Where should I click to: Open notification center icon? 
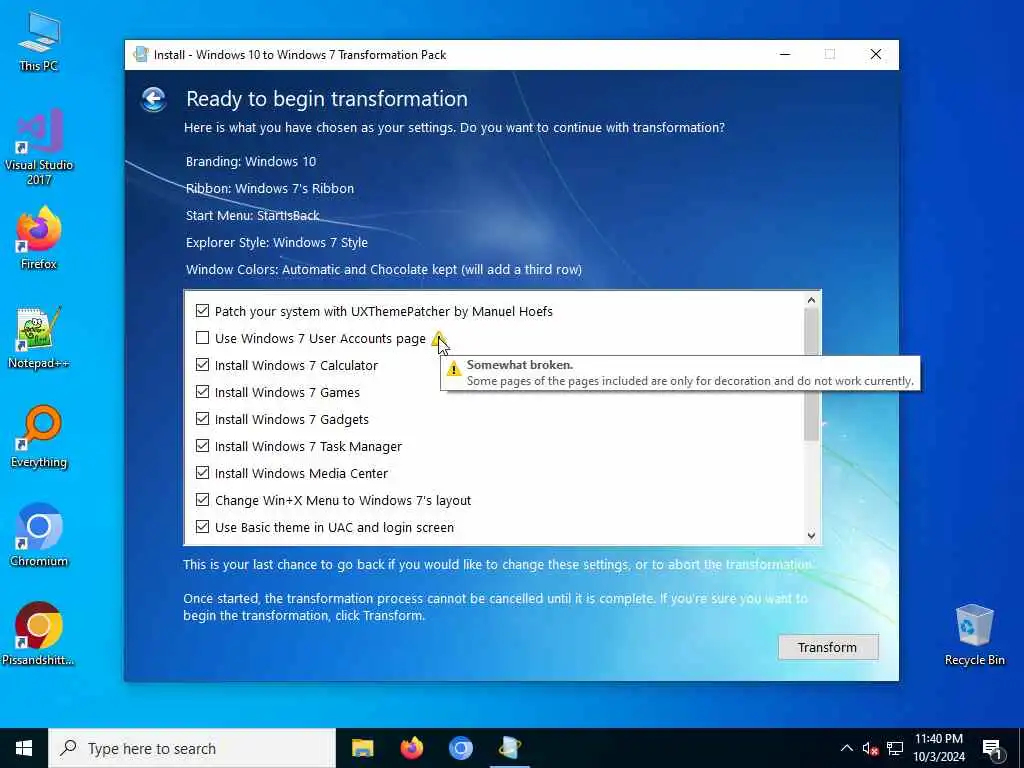[992, 749]
